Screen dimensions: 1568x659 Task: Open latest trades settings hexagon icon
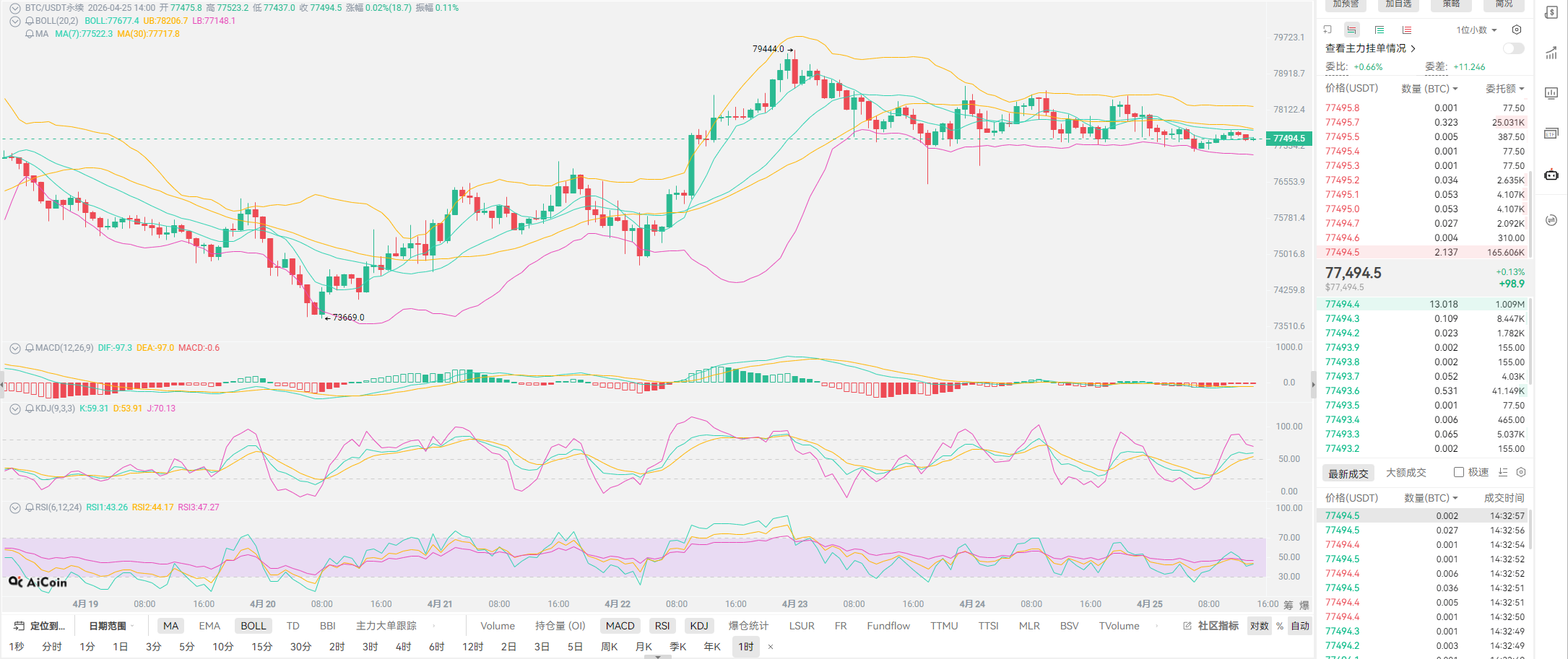point(1521,472)
